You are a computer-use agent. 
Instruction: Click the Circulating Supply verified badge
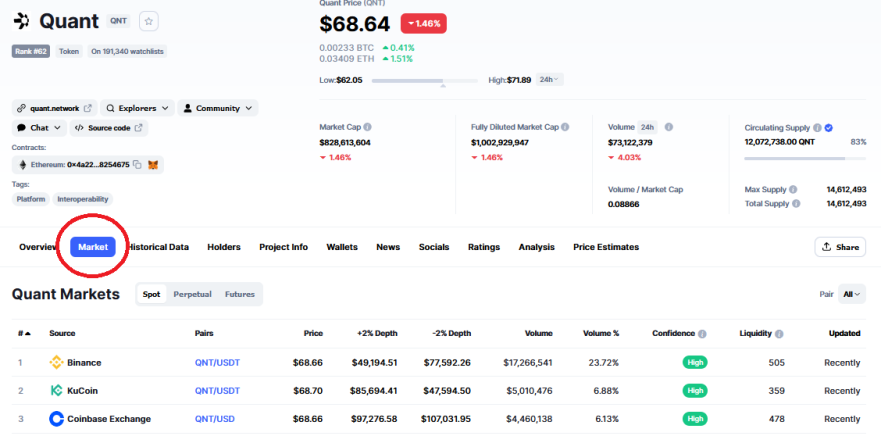coord(828,128)
